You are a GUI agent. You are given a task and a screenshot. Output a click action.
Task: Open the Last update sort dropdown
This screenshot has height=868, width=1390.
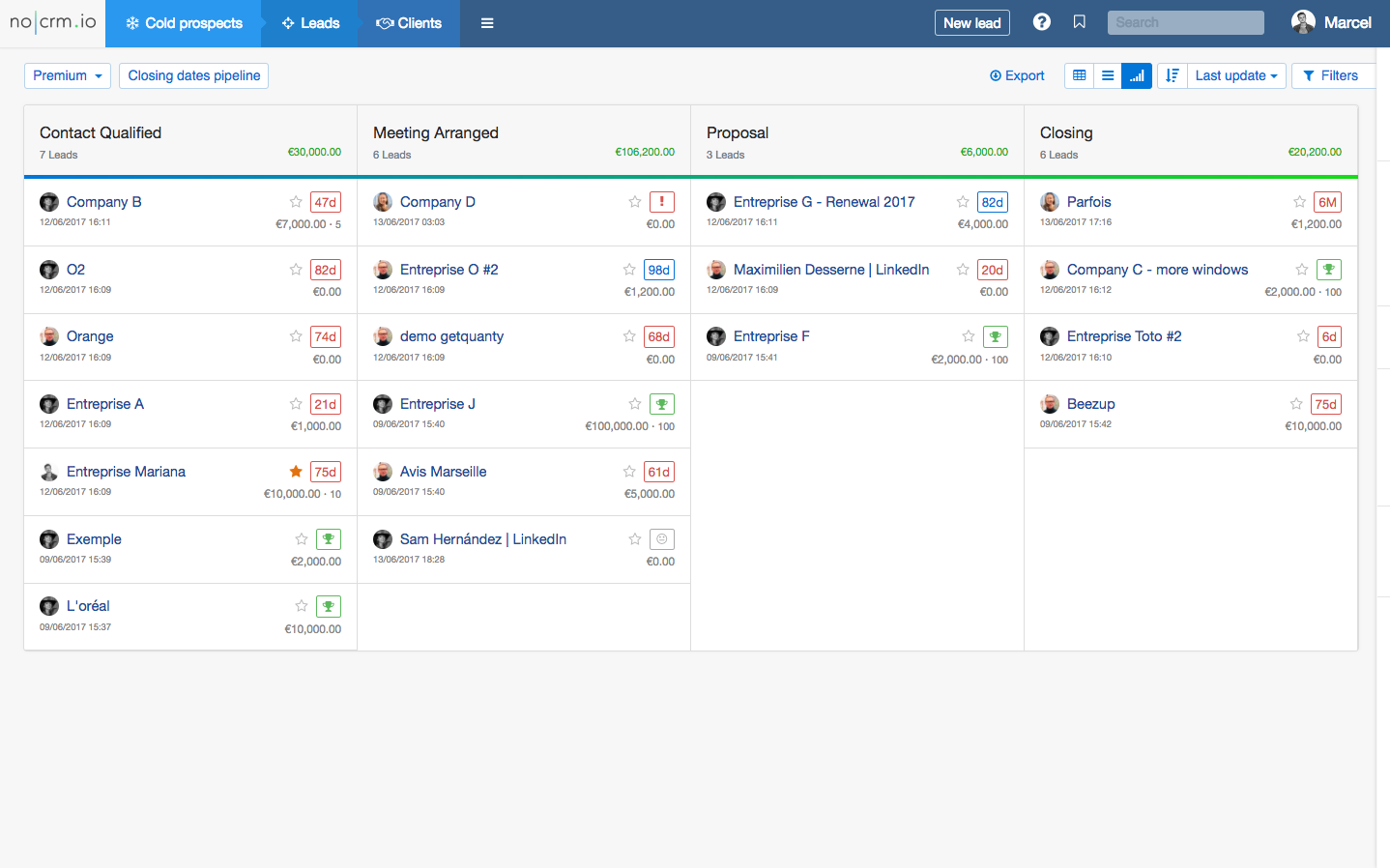(x=1236, y=75)
